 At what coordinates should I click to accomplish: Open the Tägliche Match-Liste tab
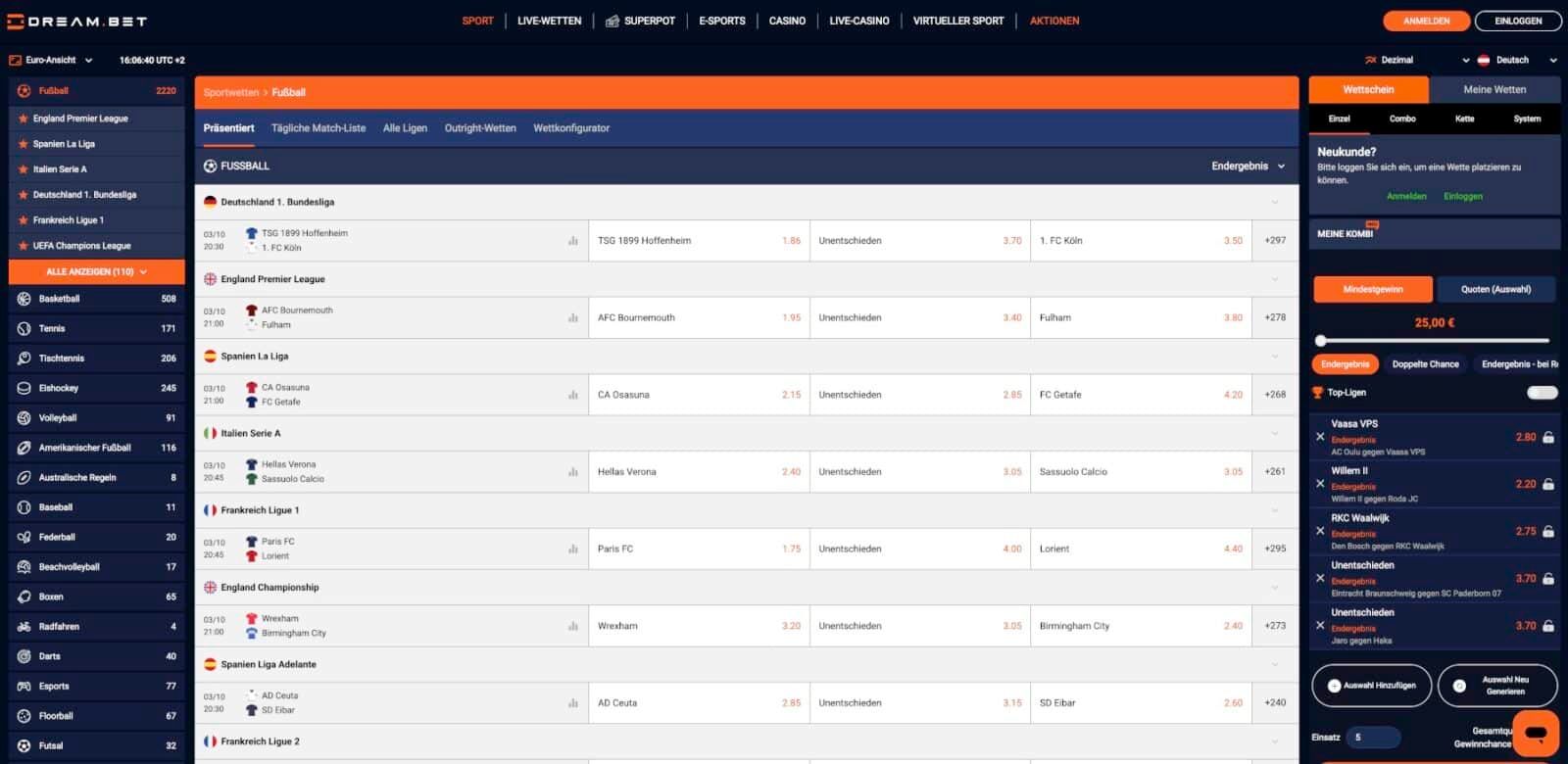[318, 128]
